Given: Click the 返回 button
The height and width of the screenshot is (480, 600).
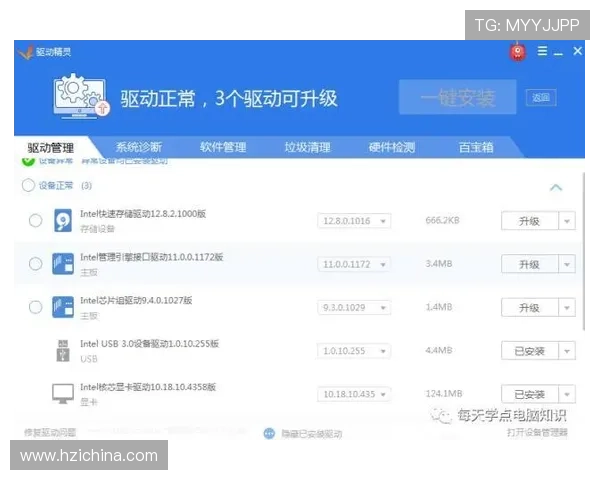Looking at the screenshot, I should 541,98.
